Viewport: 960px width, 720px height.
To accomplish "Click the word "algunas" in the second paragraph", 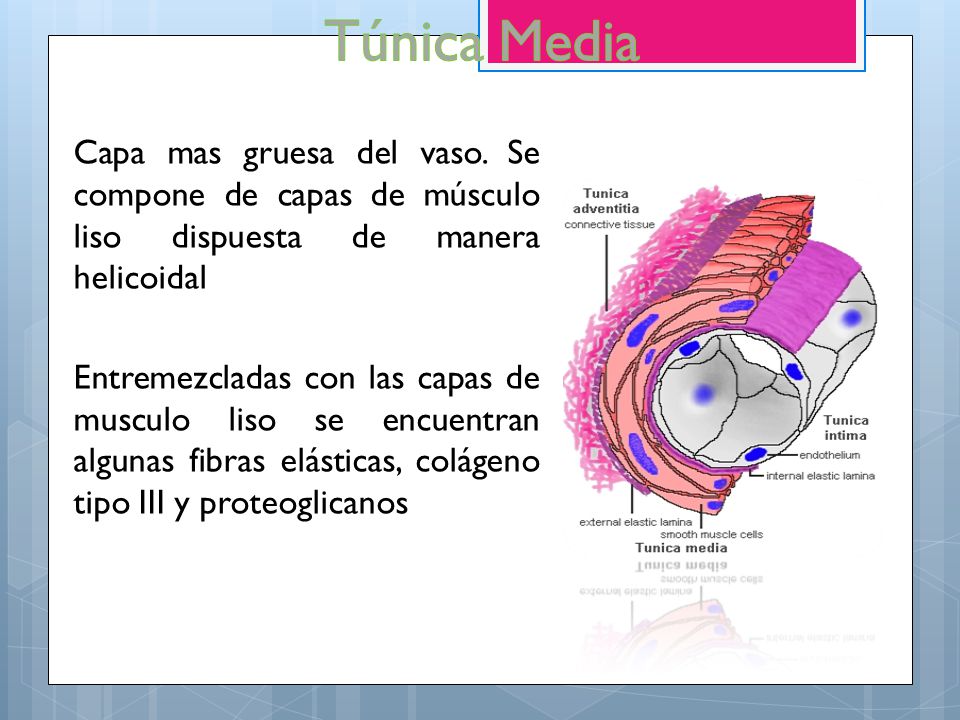I will pos(124,462).
